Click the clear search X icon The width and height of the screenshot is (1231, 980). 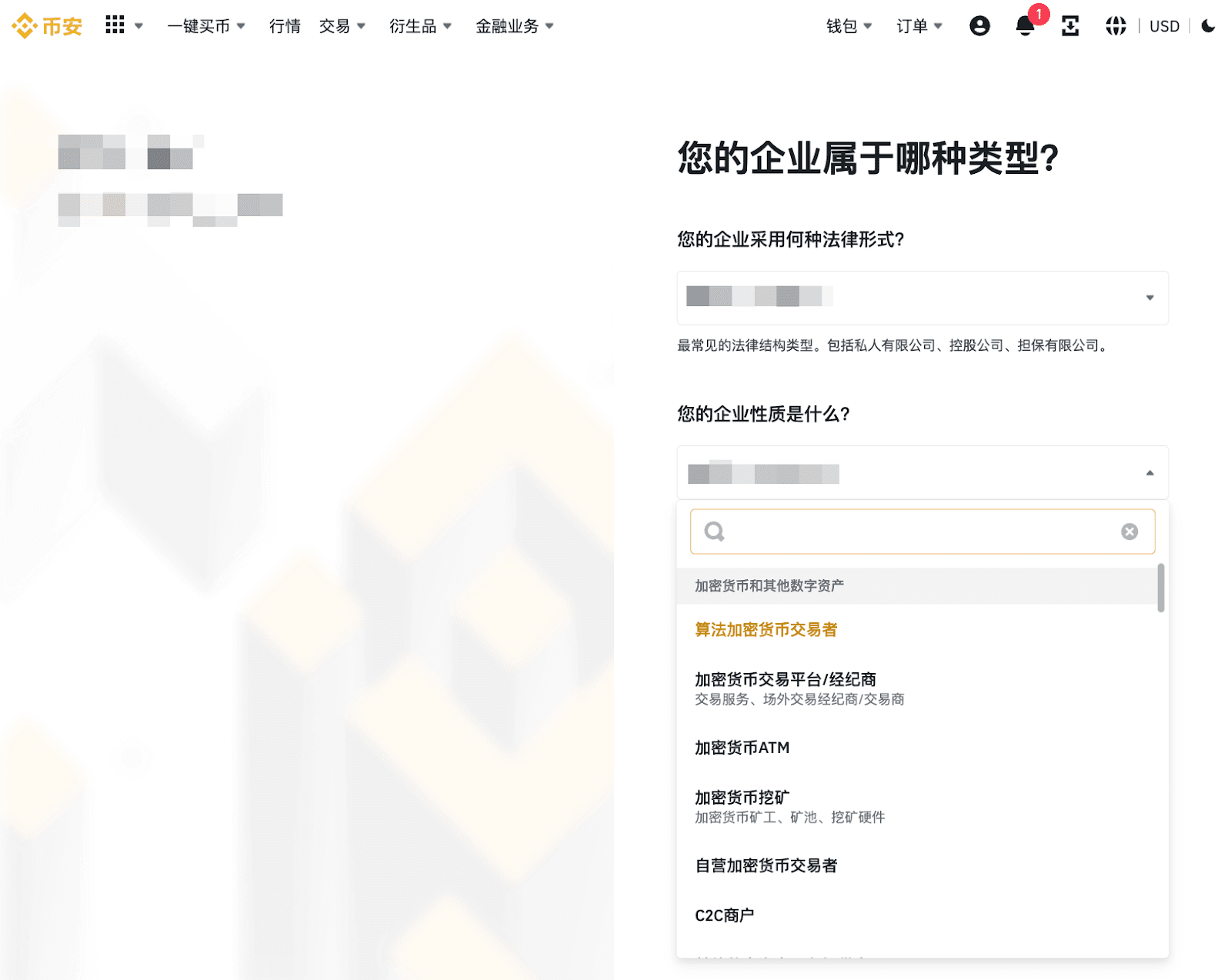coord(1129,532)
